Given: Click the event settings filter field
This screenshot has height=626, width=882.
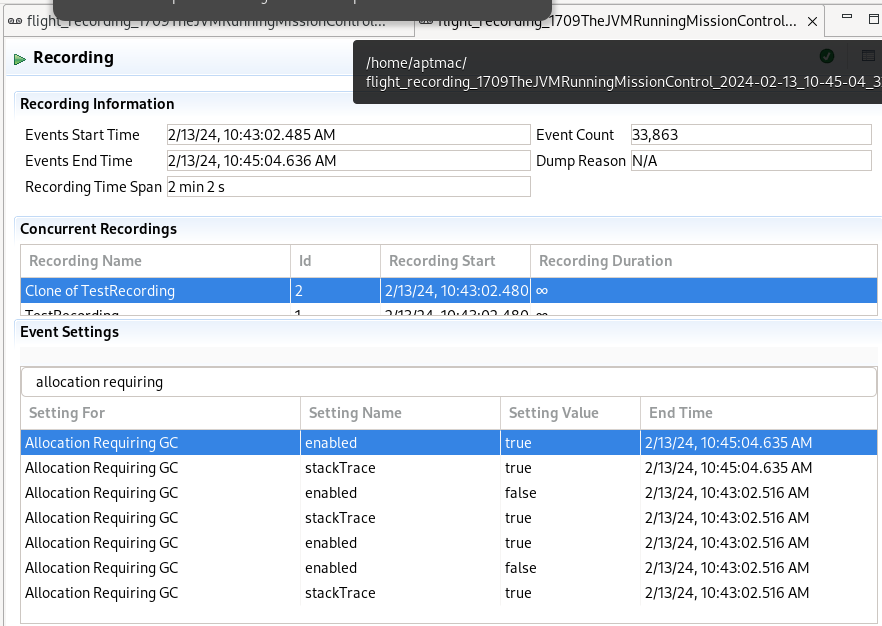Looking at the screenshot, I should (x=448, y=382).
